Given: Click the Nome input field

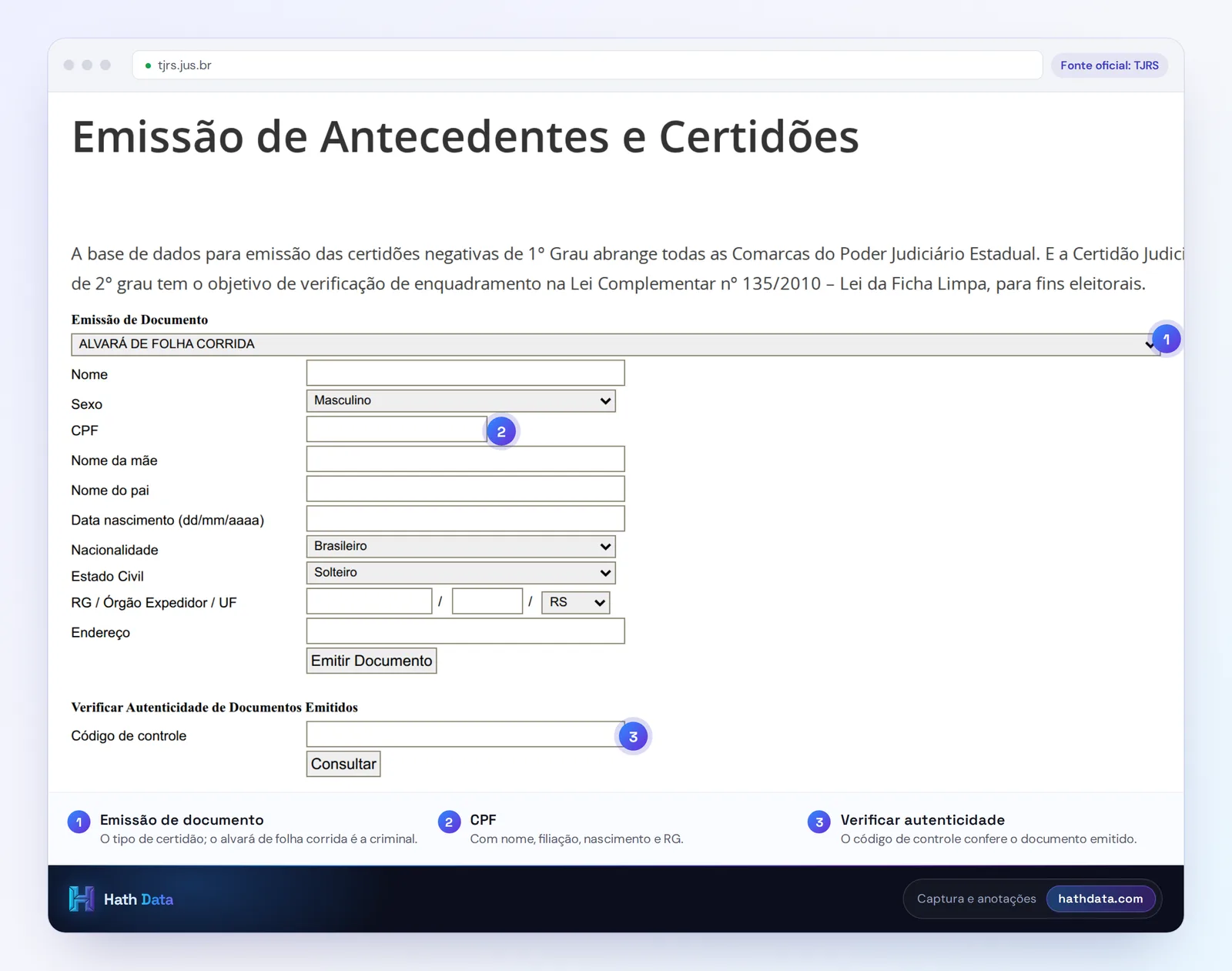Looking at the screenshot, I should coord(465,373).
